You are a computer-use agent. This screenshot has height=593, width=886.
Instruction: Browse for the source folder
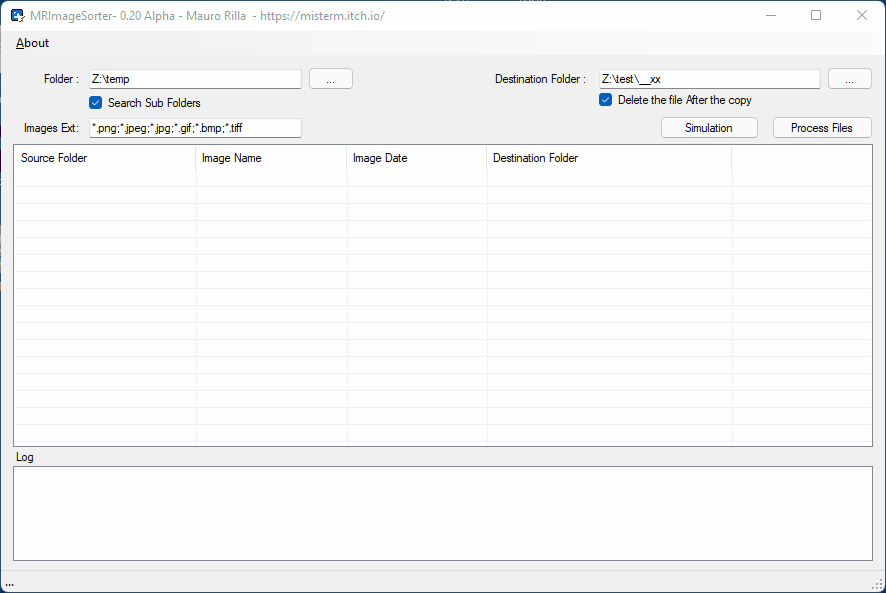(x=331, y=79)
